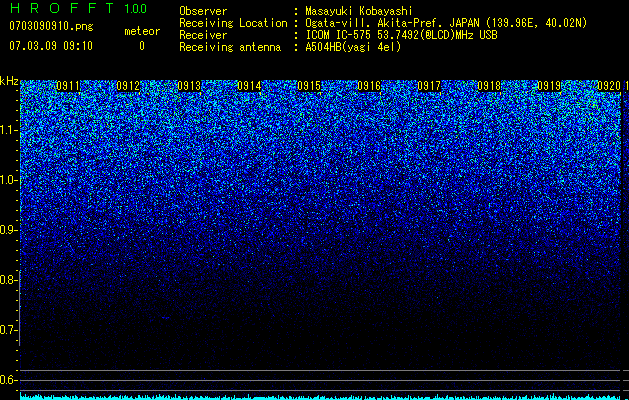The height and width of the screenshot is (400, 629).
Task: Click the 0918 time marker
Action: tap(489, 86)
